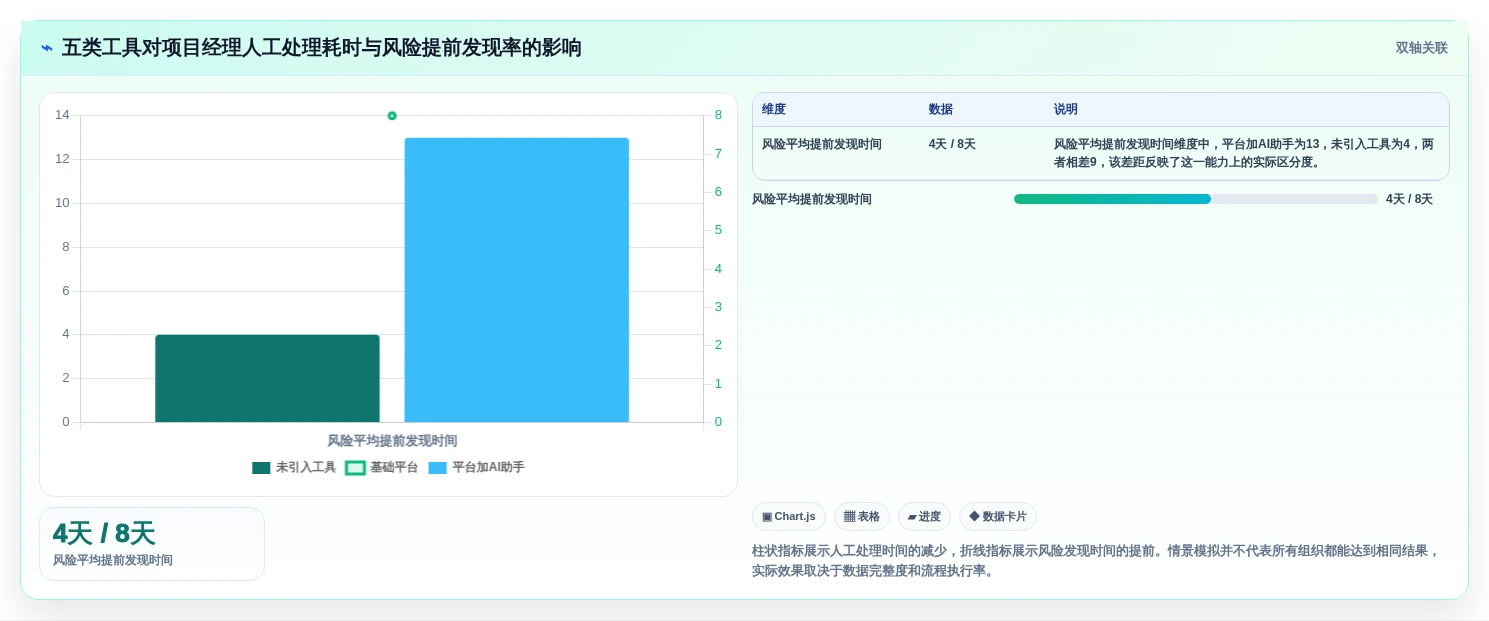
Task: Click the x-axis label 风险平均提前发现时间
Action: [x=392, y=440]
